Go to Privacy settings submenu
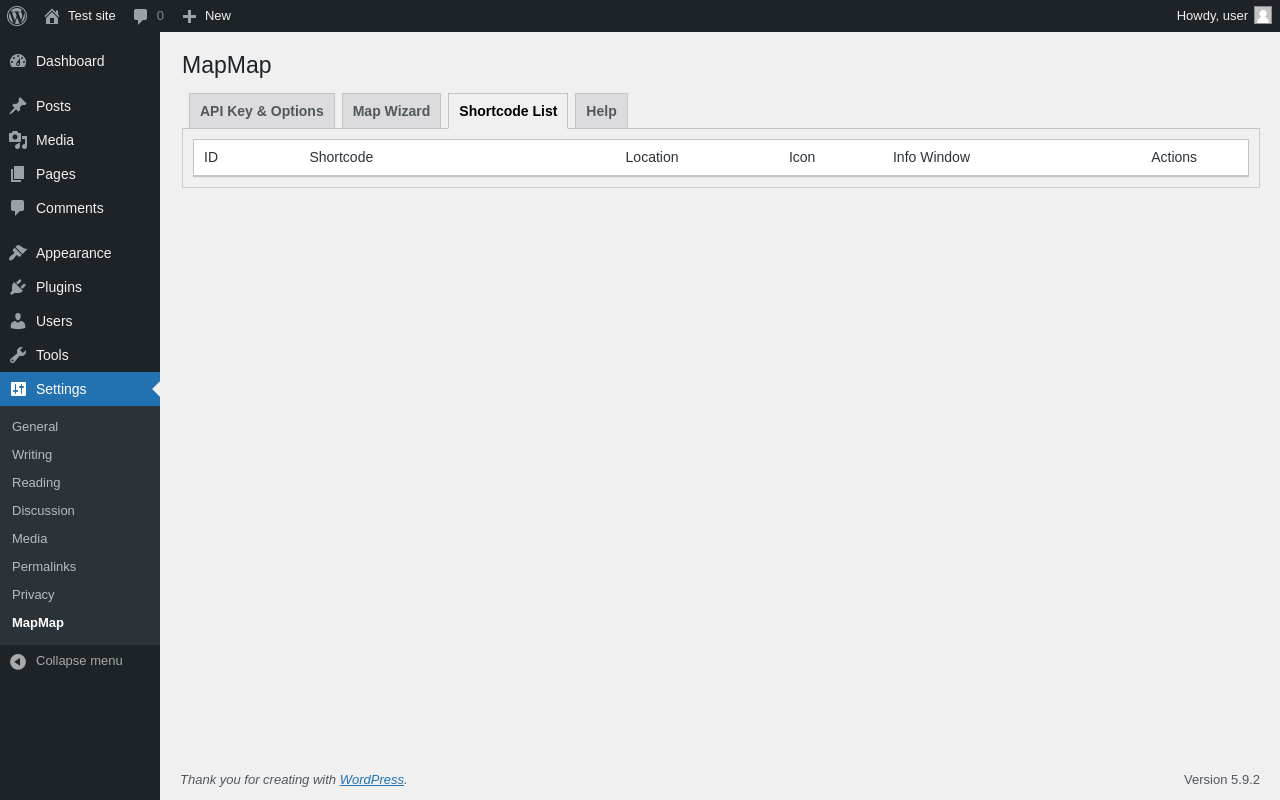This screenshot has height=800, width=1280. pyautogui.click(x=33, y=595)
